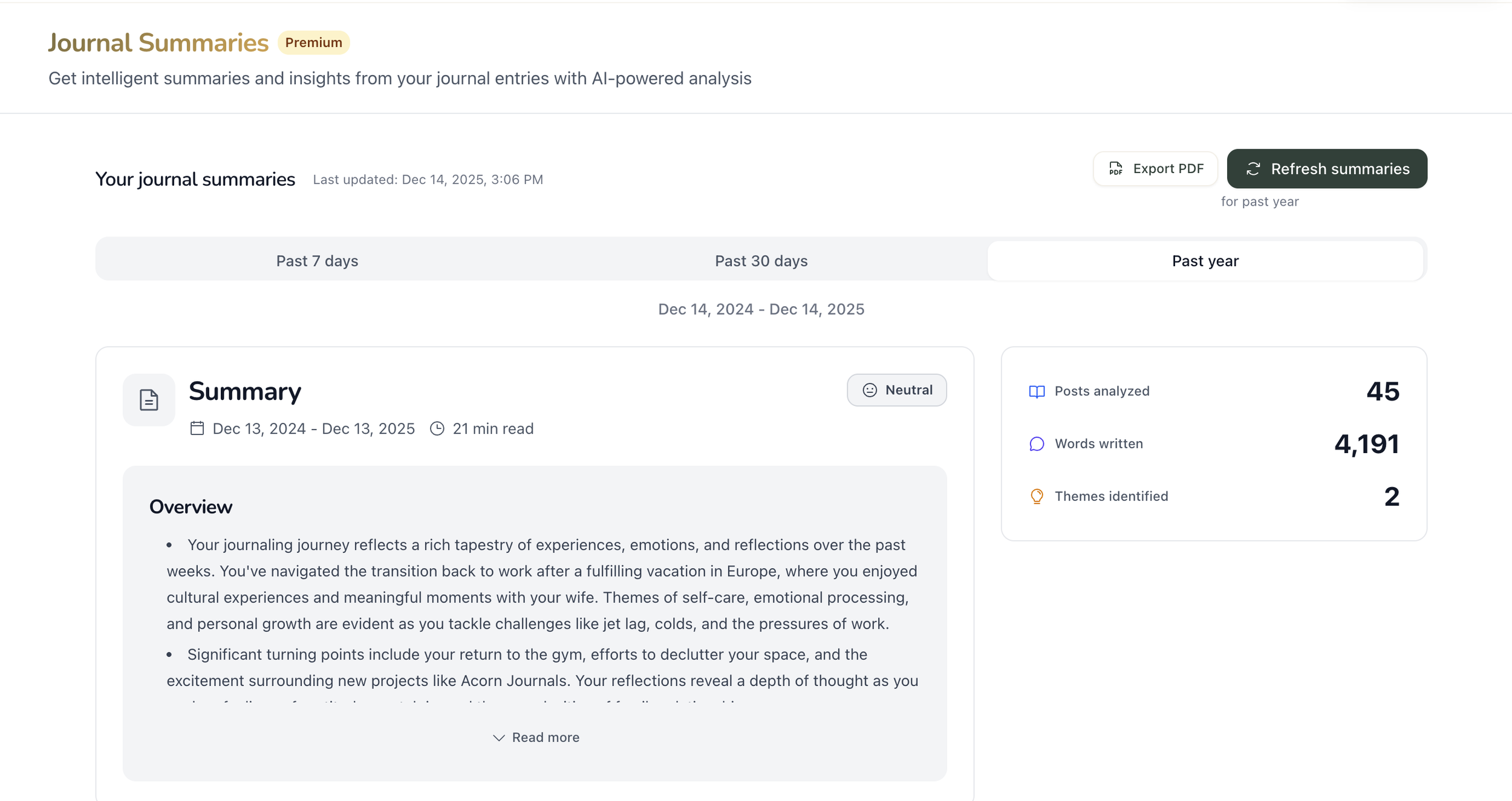Switch to the Past 7 days tab
The height and width of the screenshot is (801, 1512).
tap(317, 261)
